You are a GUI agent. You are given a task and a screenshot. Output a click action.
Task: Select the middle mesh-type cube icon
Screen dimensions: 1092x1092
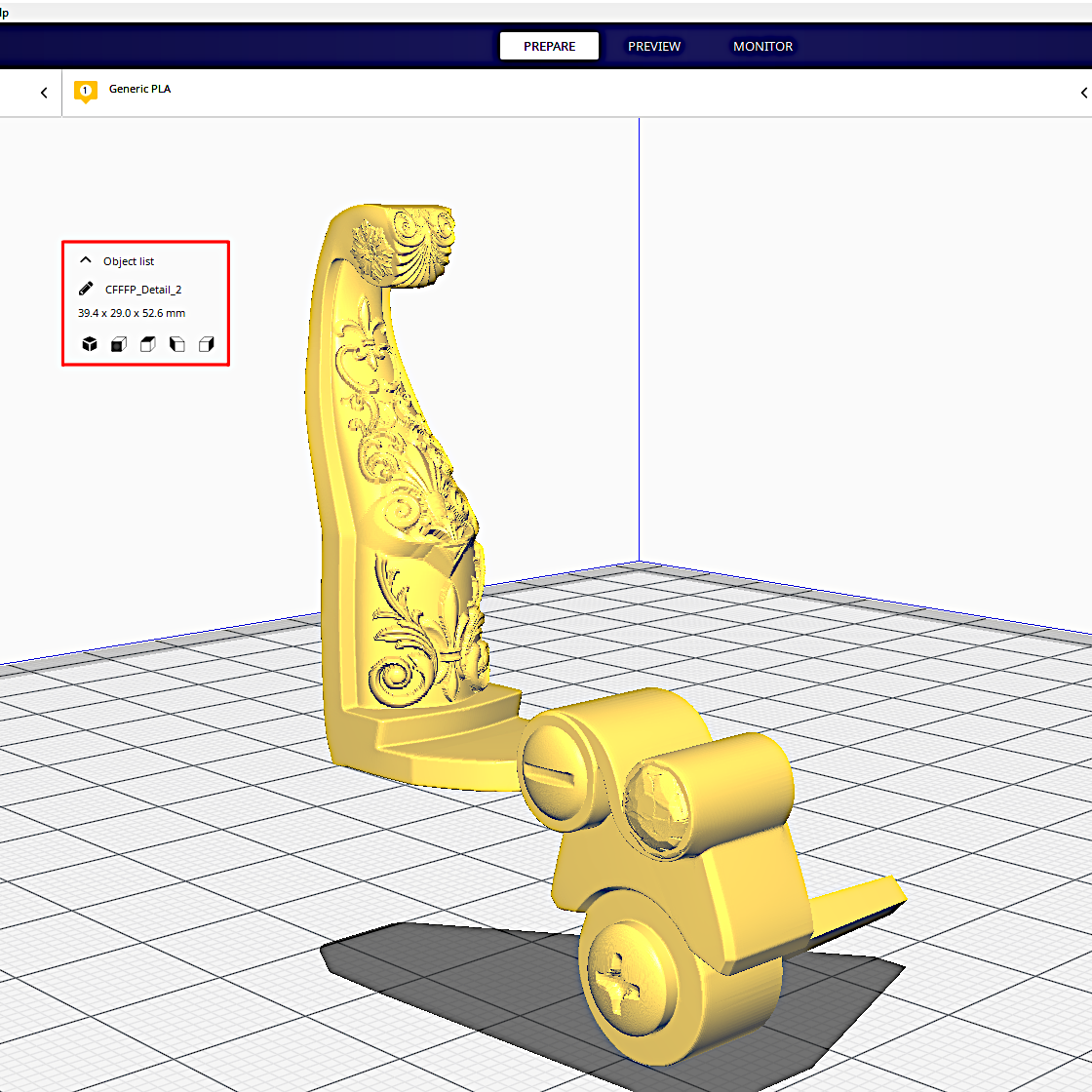(147, 343)
